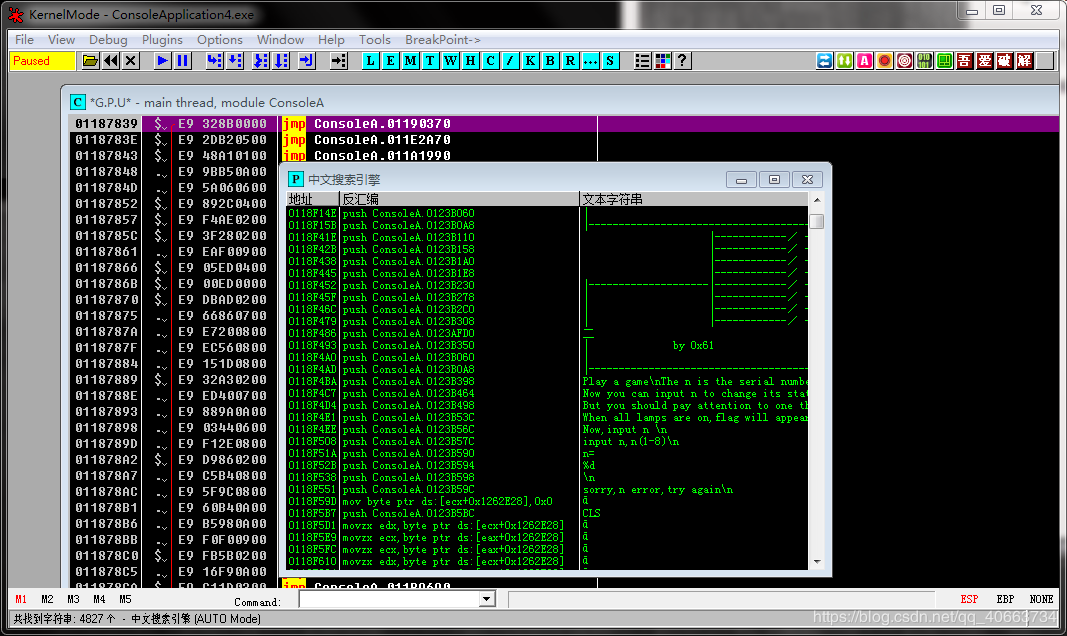
Task: Open help with the question mark icon
Action: pyautogui.click(x=683, y=61)
